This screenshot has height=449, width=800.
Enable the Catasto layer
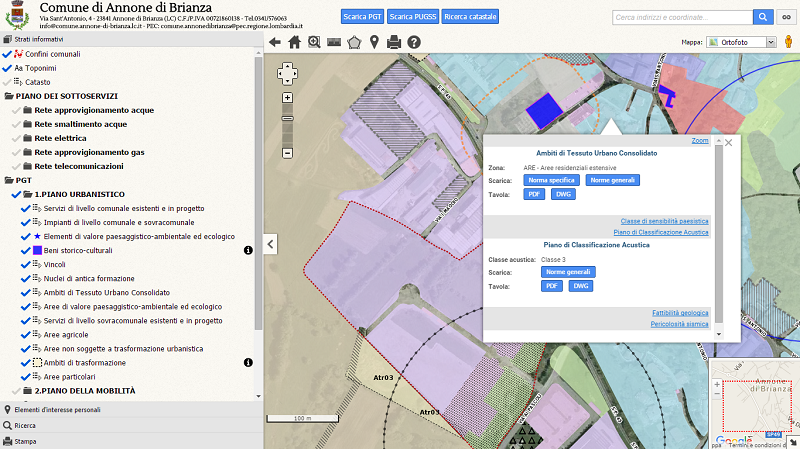[7, 82]
